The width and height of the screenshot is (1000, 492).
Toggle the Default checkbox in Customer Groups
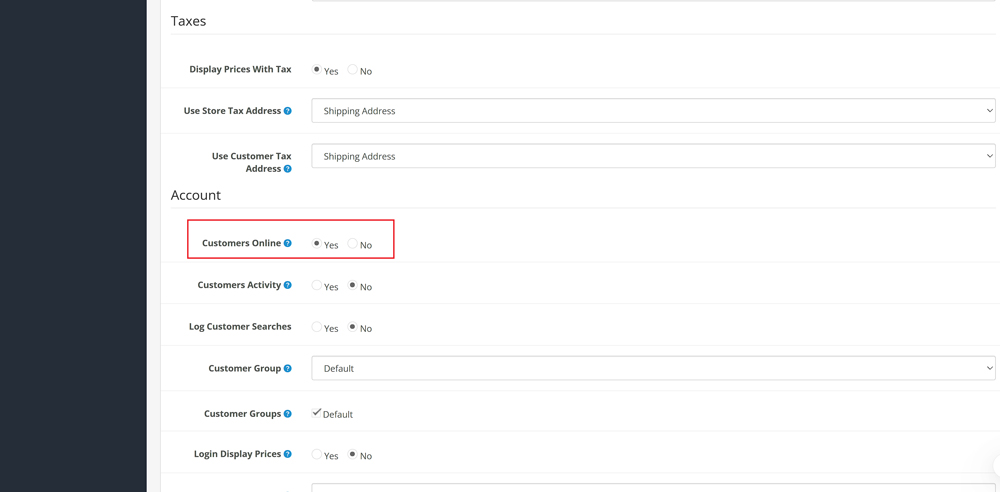(317, 413)
